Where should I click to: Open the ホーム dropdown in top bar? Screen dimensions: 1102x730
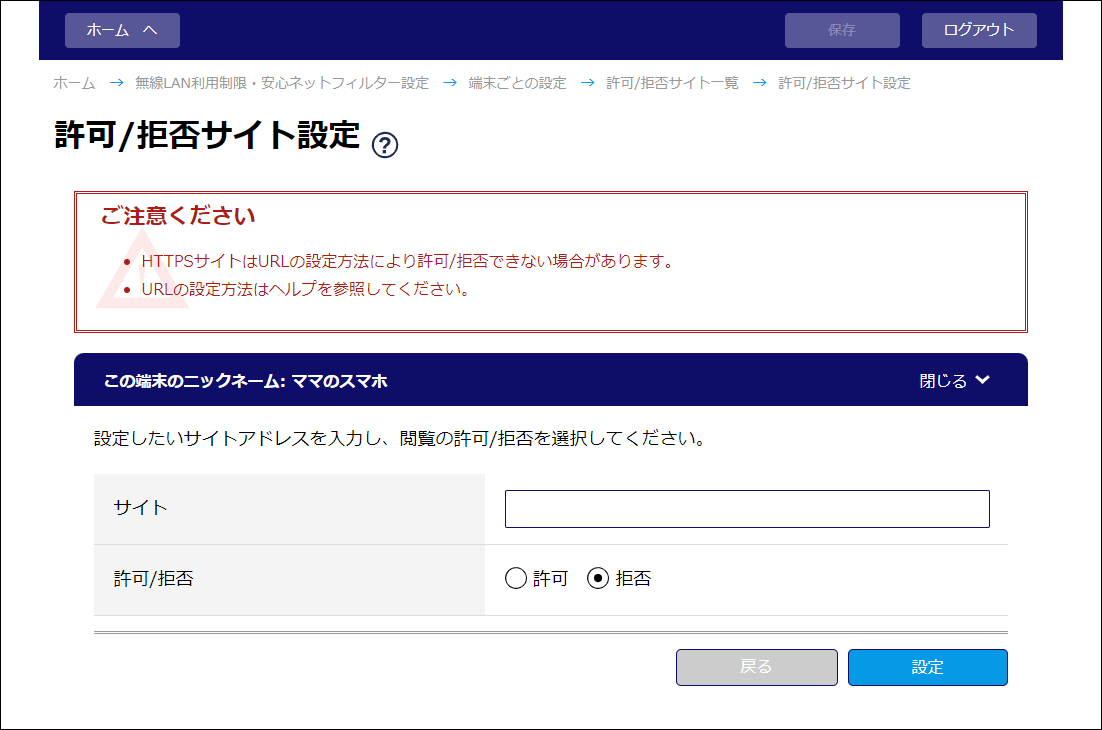[122, 30]
